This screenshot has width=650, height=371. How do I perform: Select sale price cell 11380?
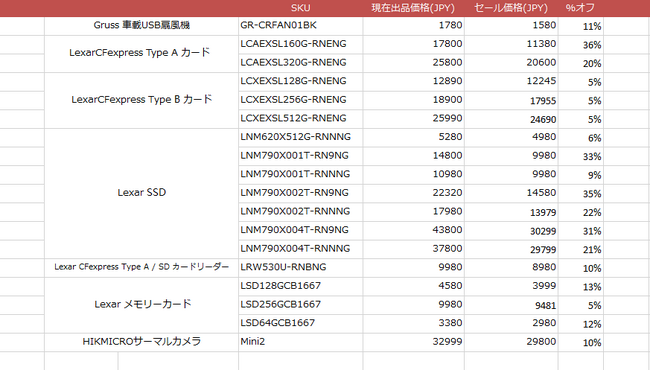pos(511,44)
